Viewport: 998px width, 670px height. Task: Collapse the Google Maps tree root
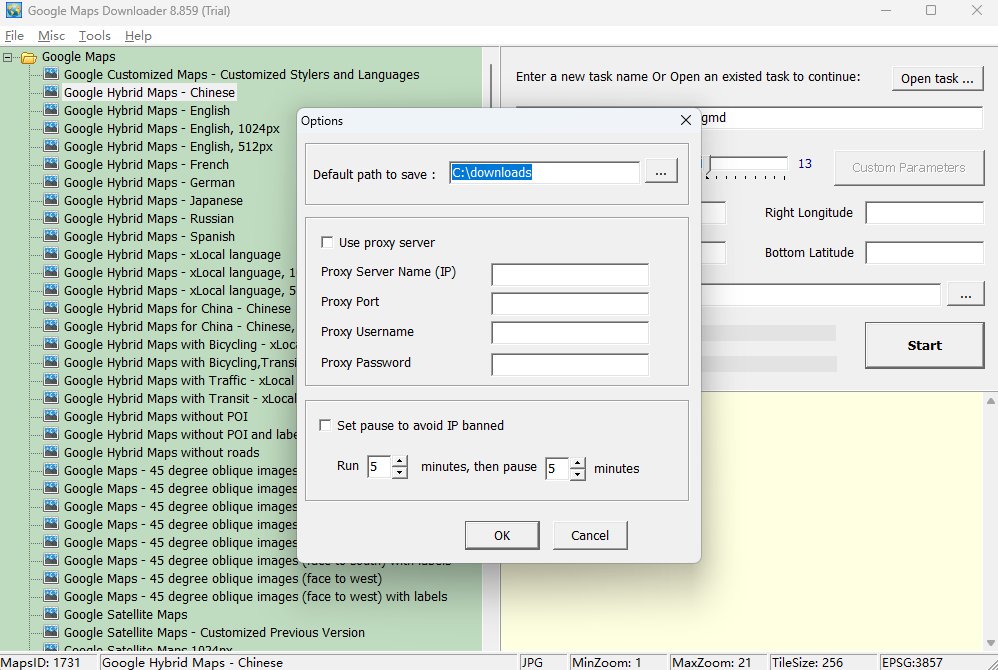click(x=7, y=56)
